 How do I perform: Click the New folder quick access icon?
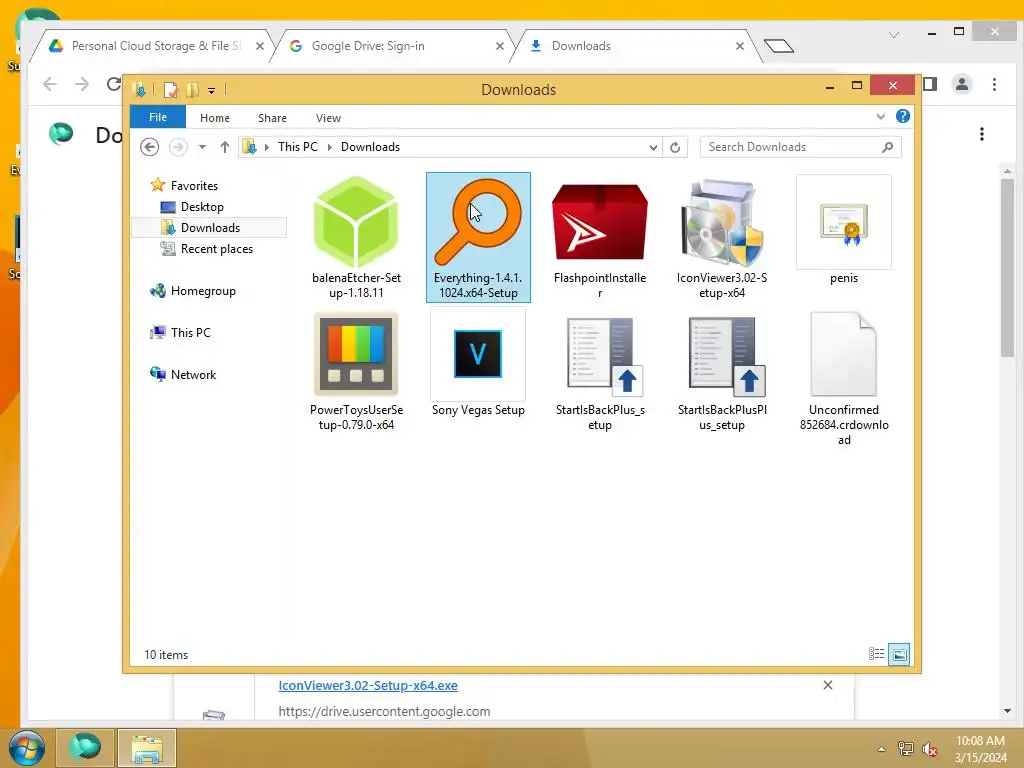click(193, 89)
